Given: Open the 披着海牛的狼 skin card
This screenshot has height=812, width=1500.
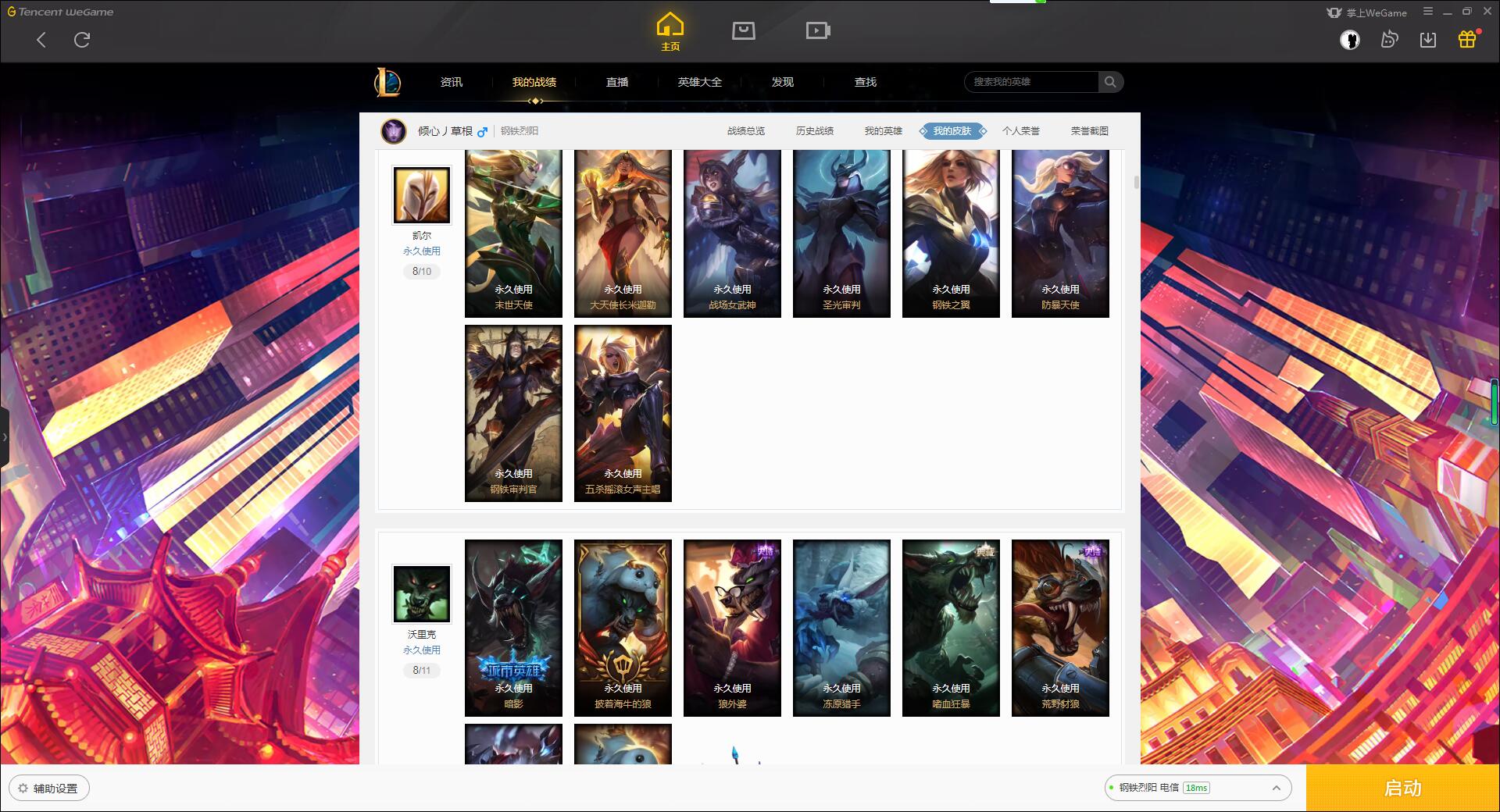Looking at the screenshot, I should click(623, 628).
